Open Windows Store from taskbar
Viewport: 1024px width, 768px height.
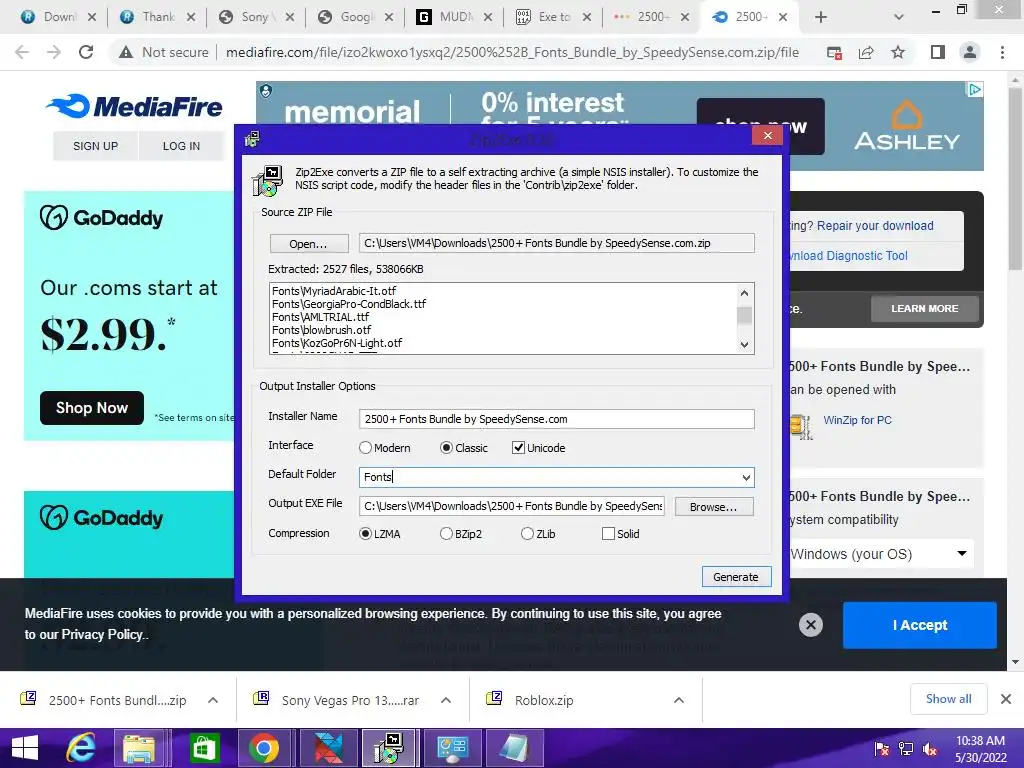[x=203, y=748]
